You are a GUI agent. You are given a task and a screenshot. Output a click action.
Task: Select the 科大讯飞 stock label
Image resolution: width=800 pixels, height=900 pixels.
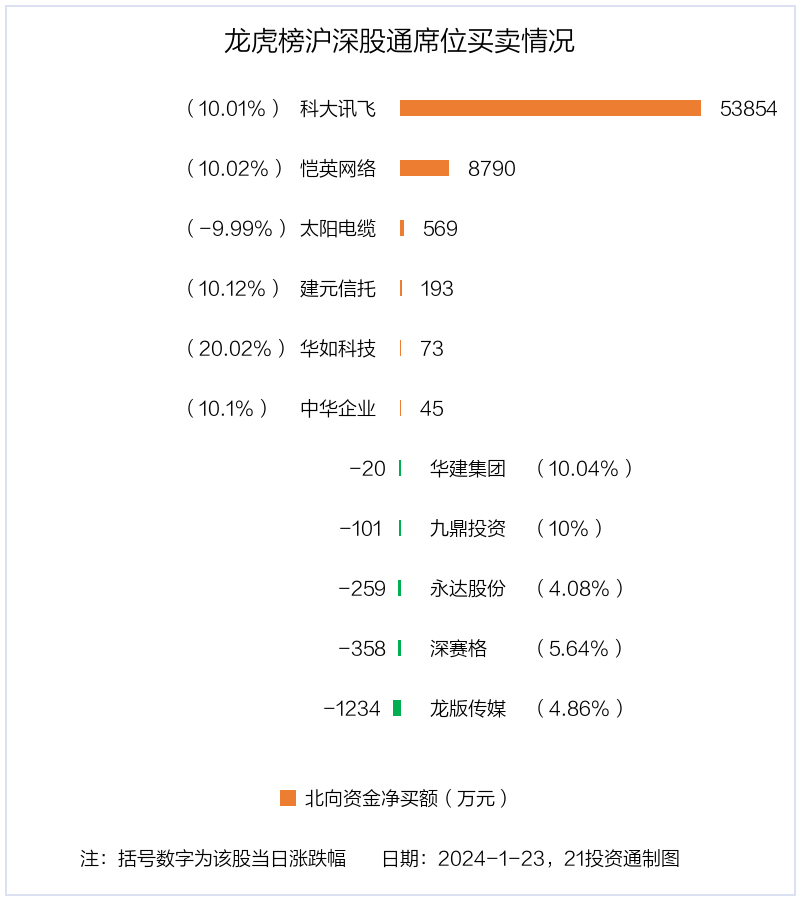(337, 108)
